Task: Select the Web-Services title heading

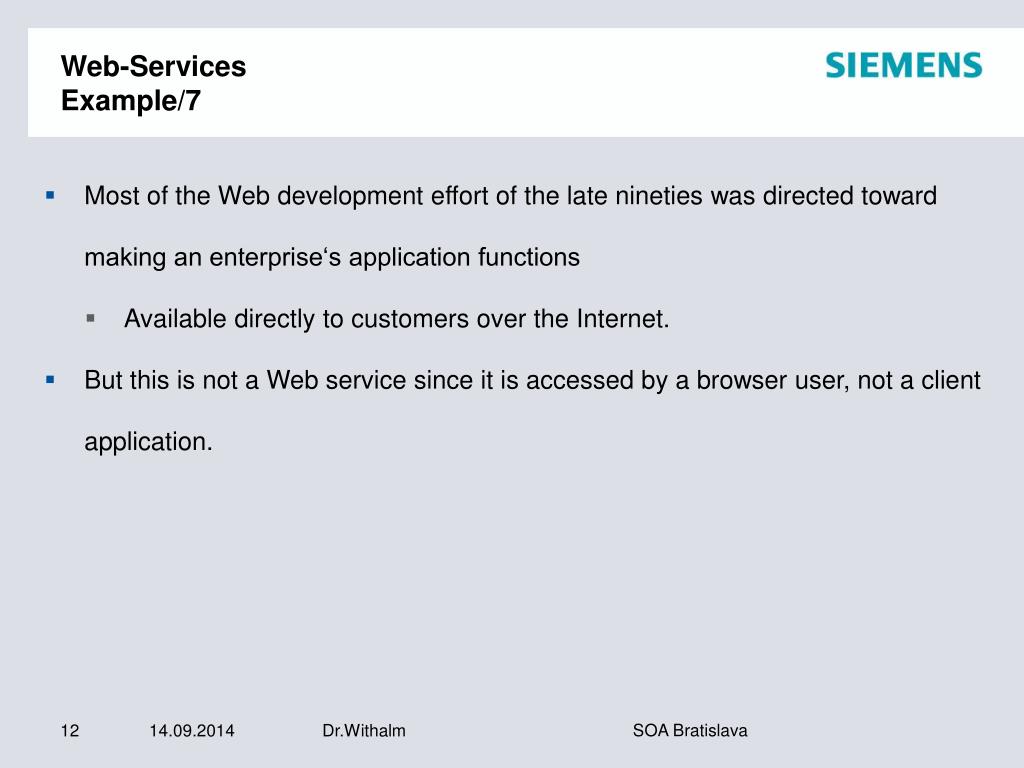Action: tap(153, 67)
